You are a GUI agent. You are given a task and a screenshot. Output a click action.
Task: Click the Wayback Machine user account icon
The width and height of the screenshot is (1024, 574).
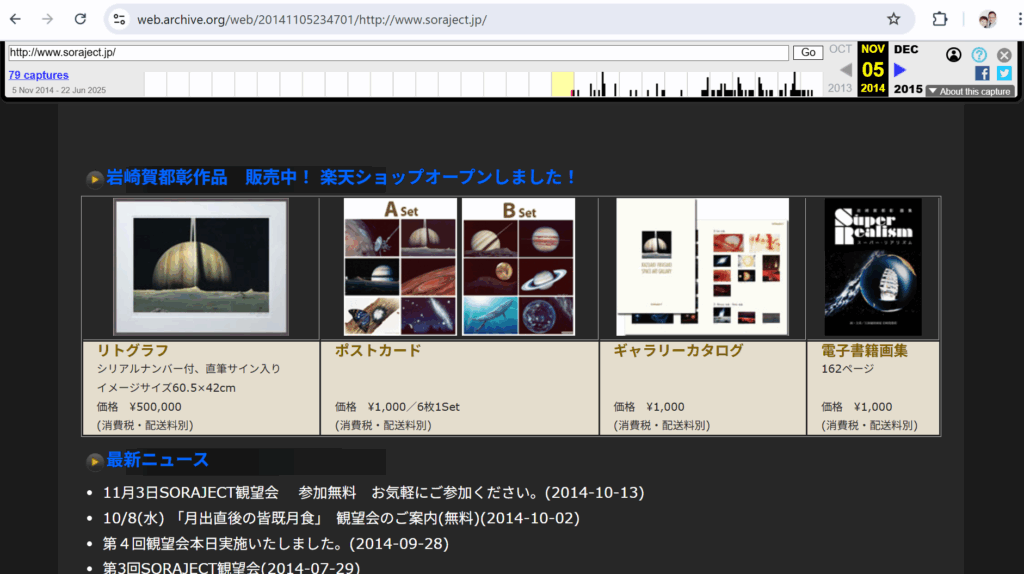pyautogui.click(x=953, y=55)
